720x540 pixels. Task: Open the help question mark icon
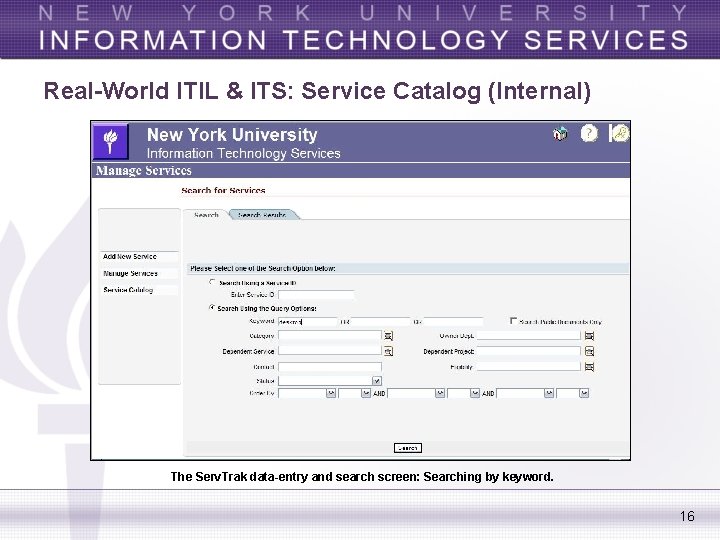(x=589, y=134)
